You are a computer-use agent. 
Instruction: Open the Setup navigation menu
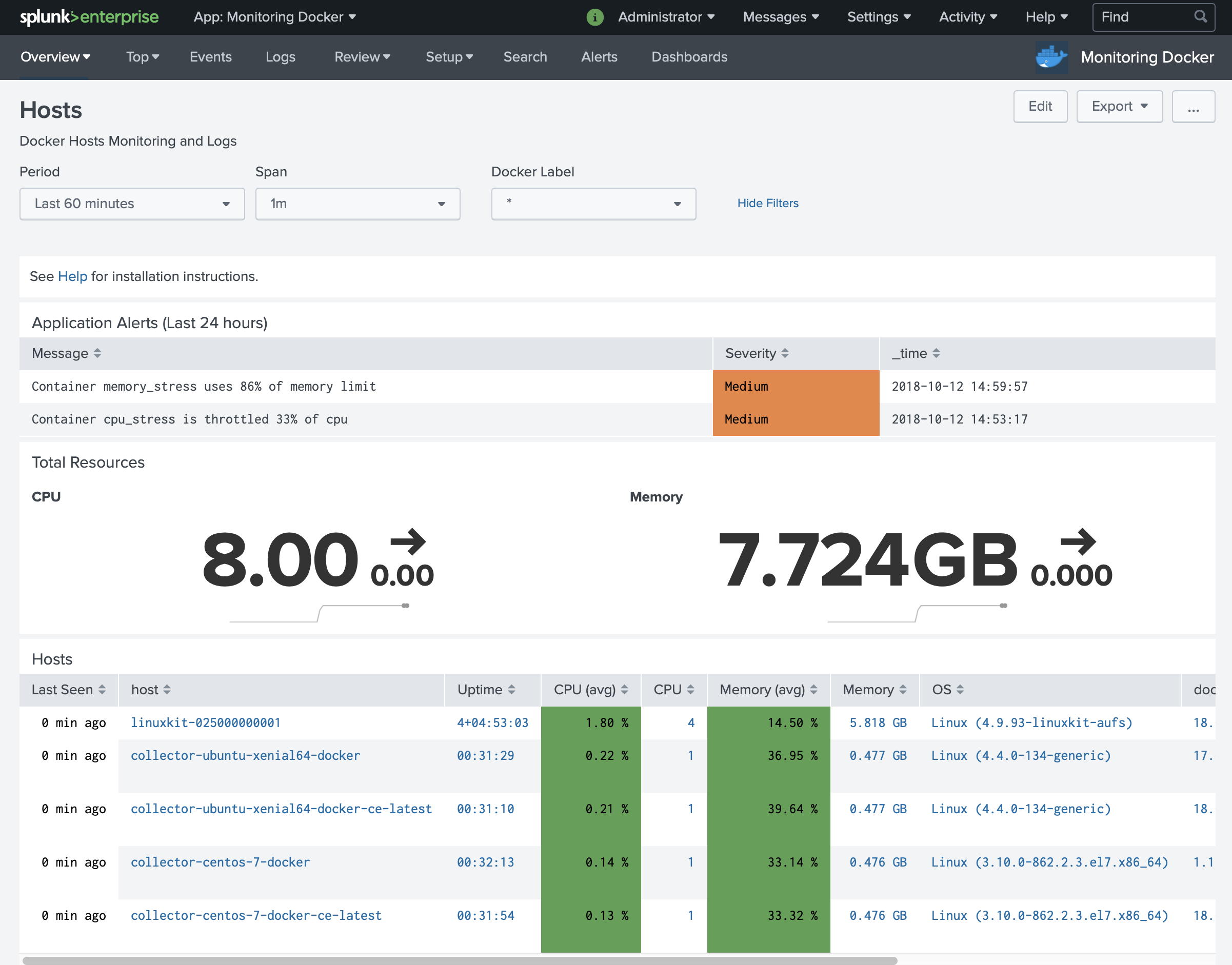(x=449, y=57)
